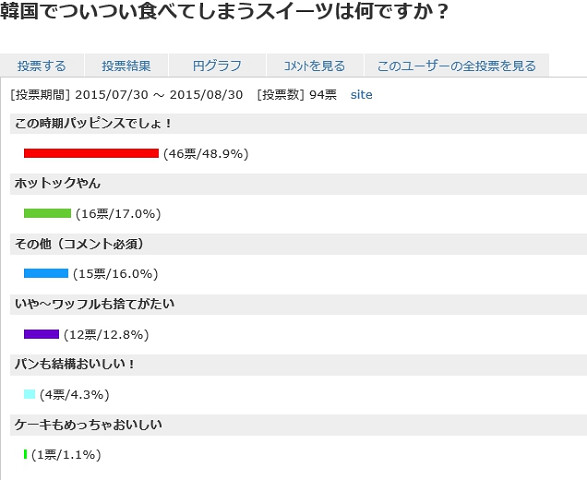Open the 投票する tab
The height and width of the screenshot is (480, 587).
pyautogui.click(x=42, y=66)
